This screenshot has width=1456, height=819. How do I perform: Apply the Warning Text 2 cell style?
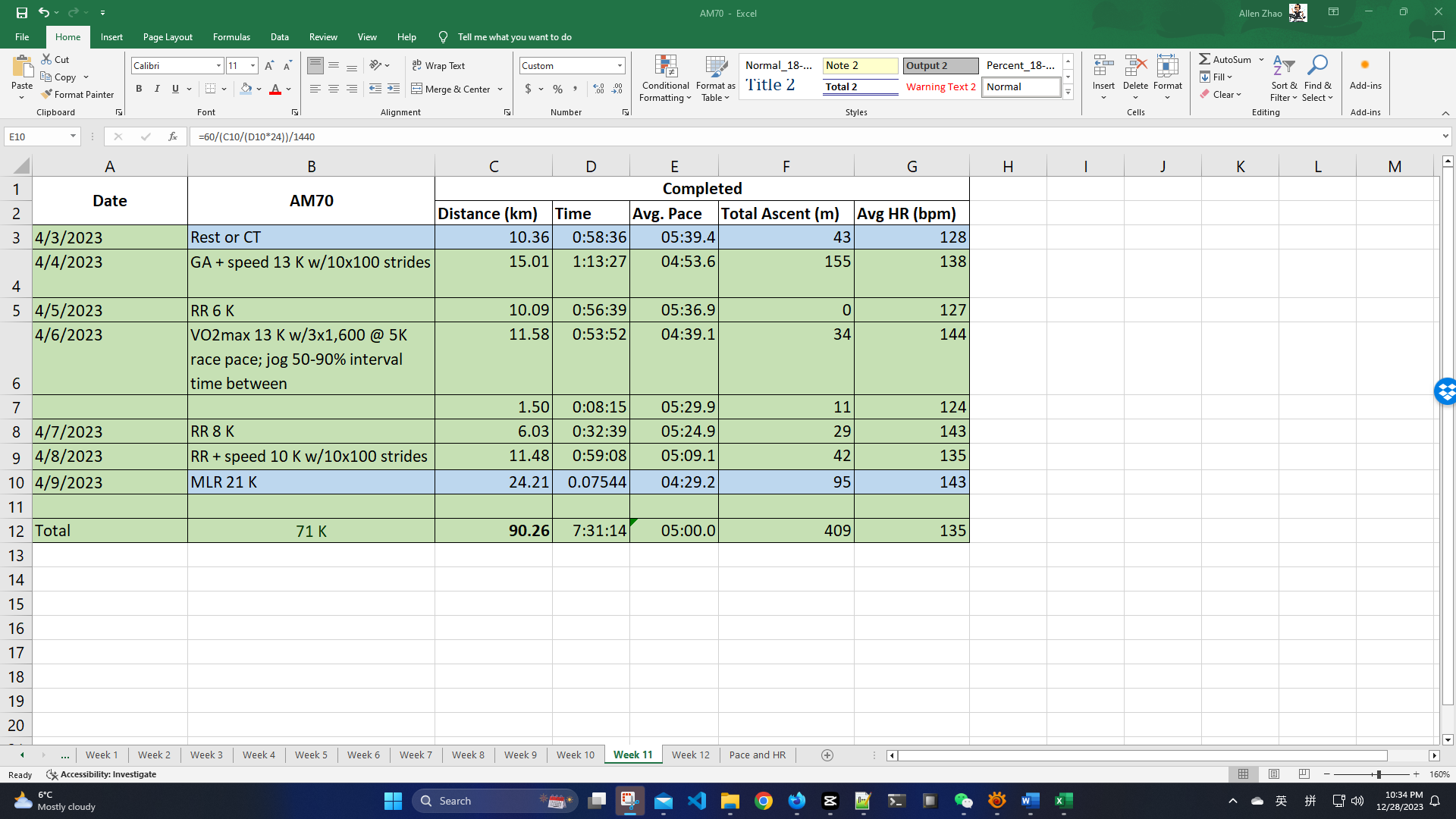click(940, 87)
